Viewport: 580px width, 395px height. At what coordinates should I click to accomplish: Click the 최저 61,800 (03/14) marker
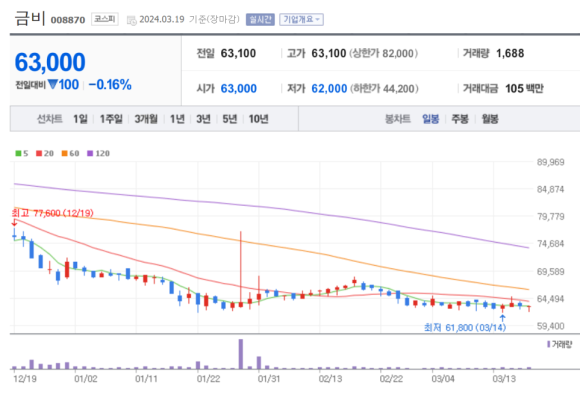(465, 327)
